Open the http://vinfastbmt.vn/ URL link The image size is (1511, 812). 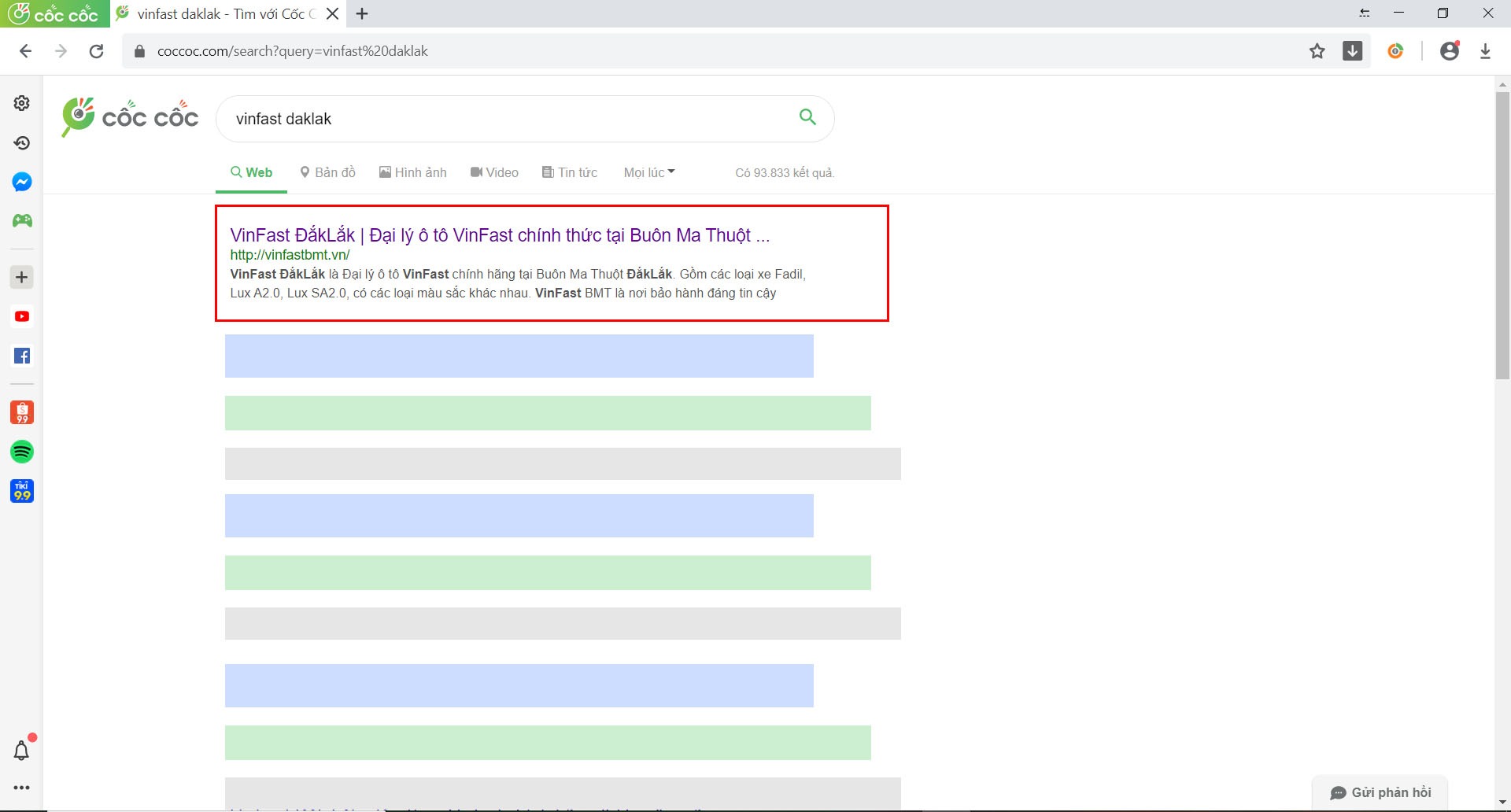click(x=290, y=255)
